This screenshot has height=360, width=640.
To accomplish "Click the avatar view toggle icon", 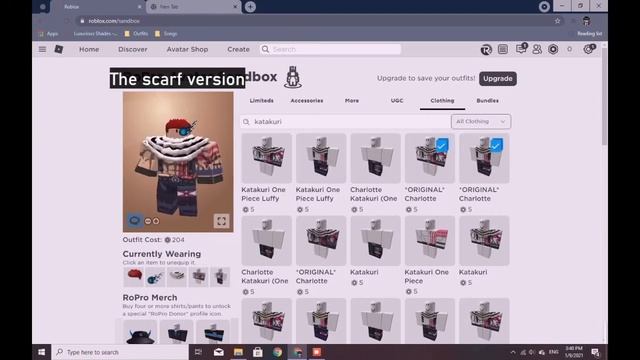I will (x=134, y=220).
